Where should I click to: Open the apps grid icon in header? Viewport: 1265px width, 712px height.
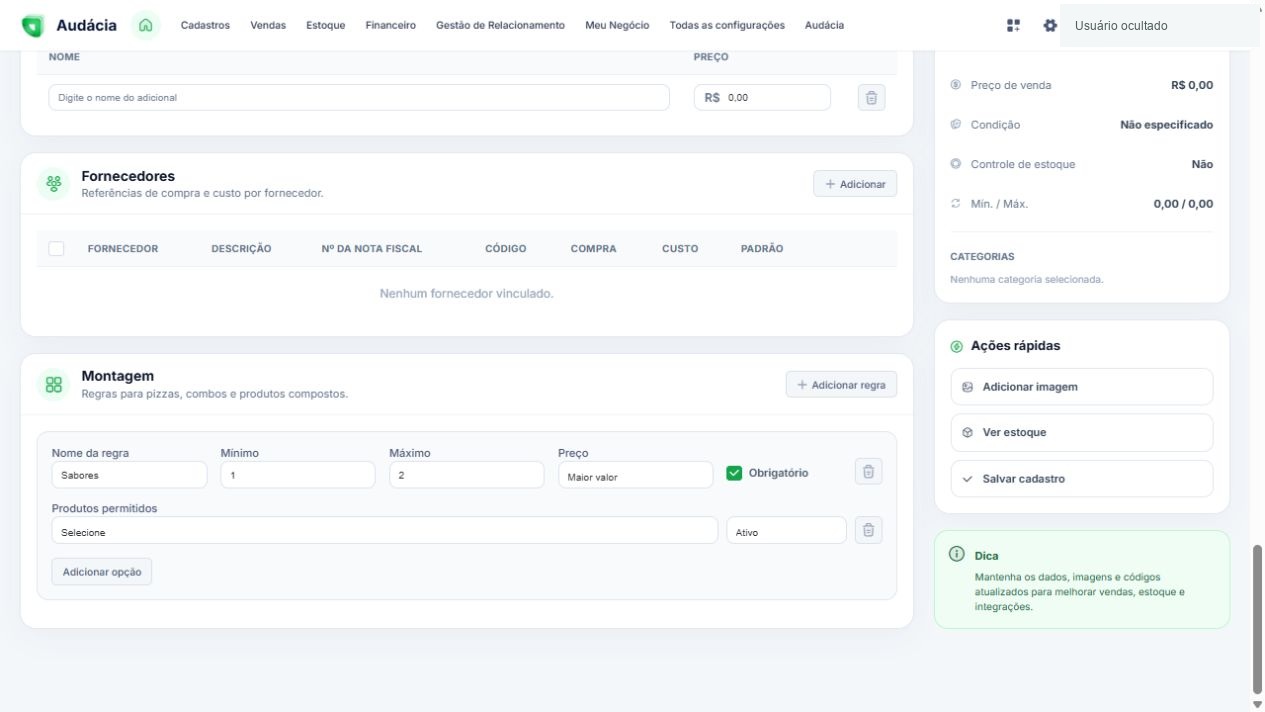pos(1014,25)
